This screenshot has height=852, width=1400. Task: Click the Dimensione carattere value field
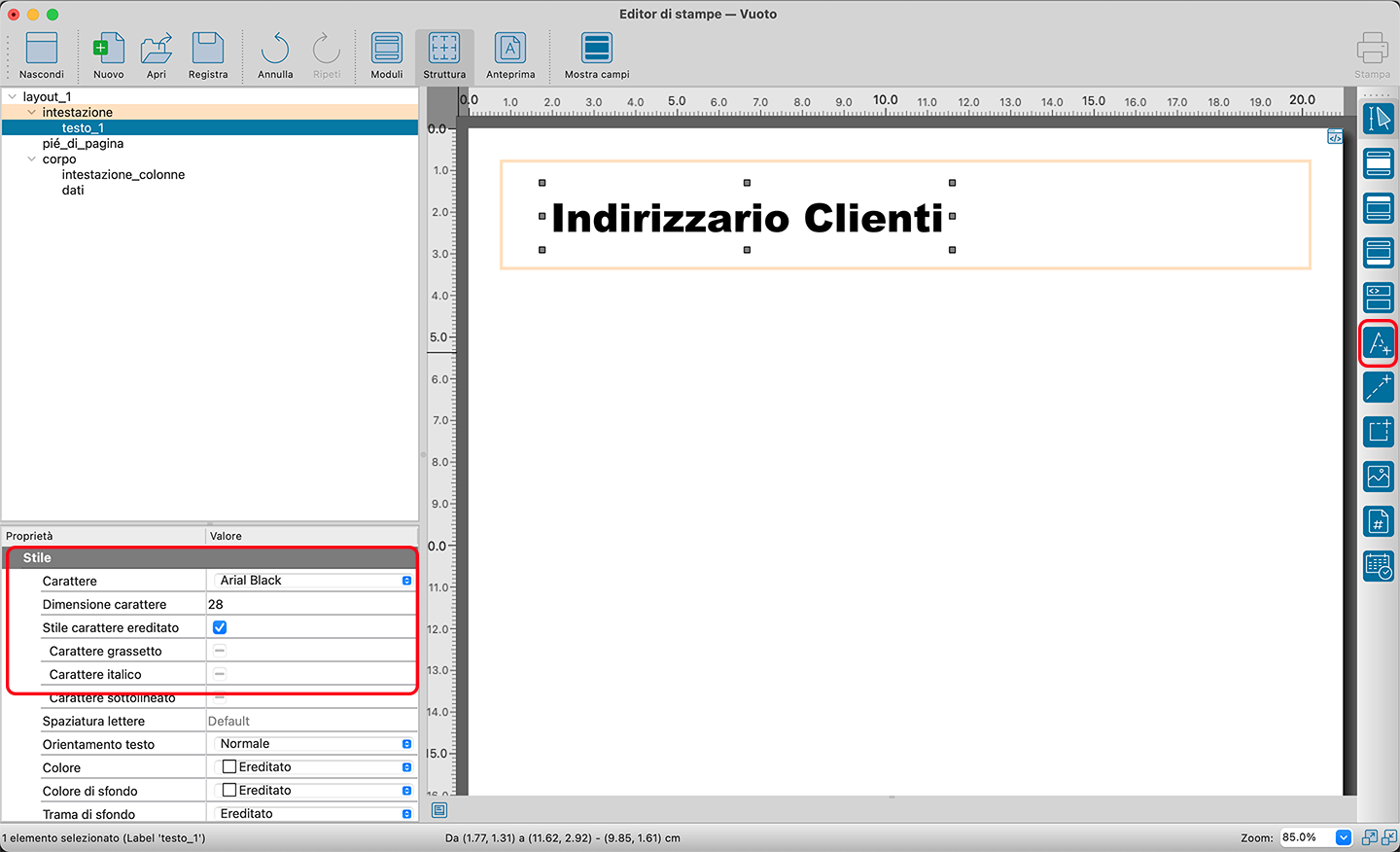point(311,604)
